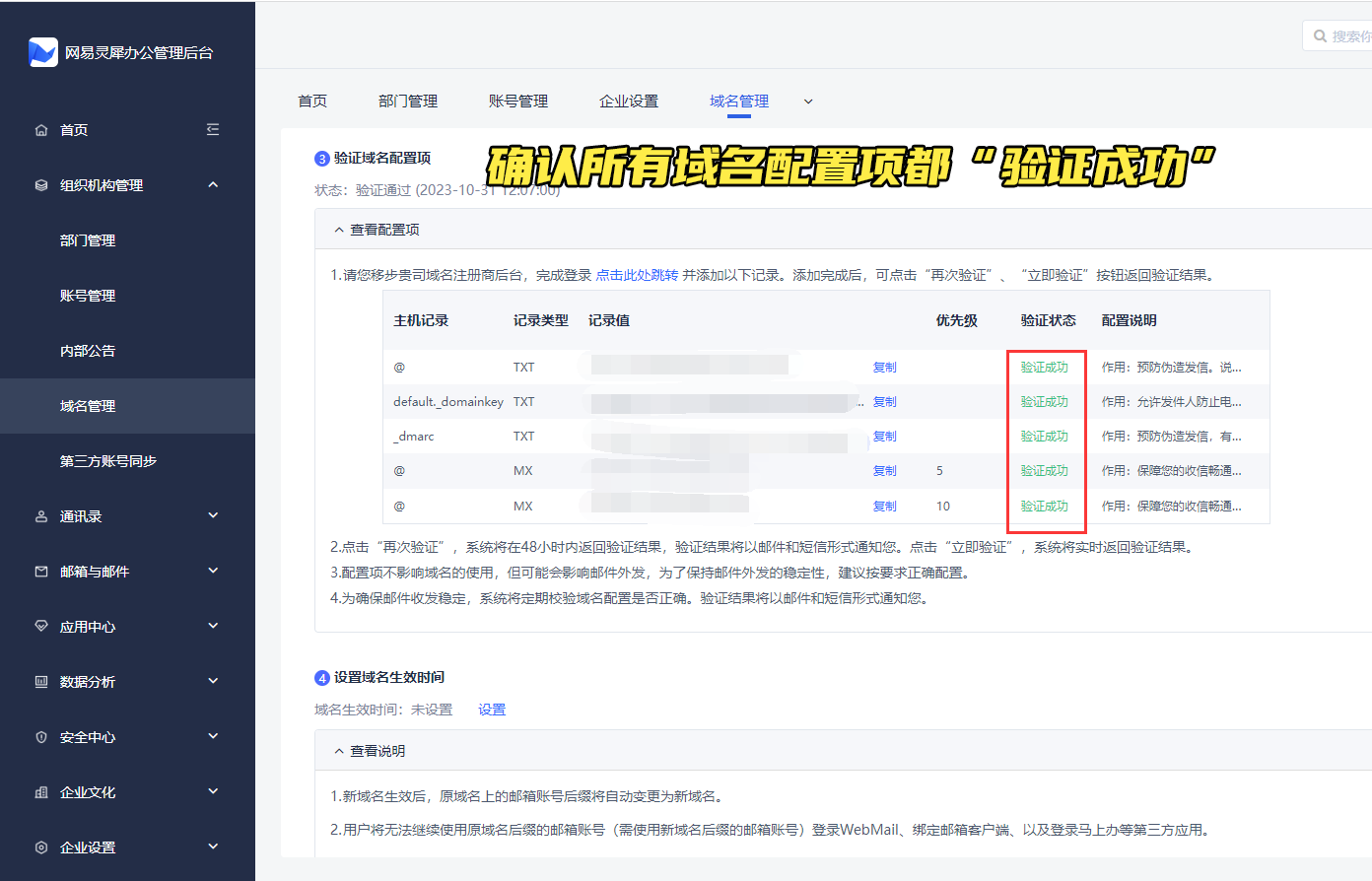Click the 组织机构管理 layers icon
Screen dimensions: 1372x881
point(41,185)
